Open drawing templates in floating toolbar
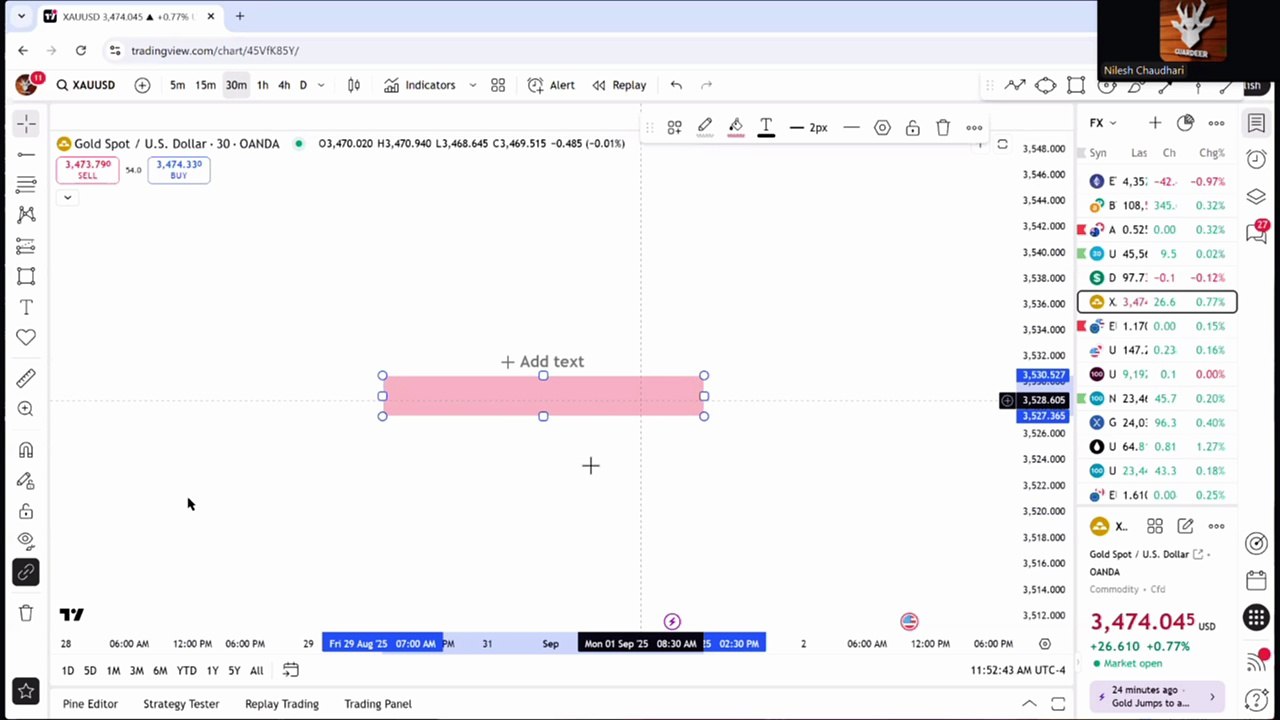The image size is (1280, 720). (x=675, y=127)
